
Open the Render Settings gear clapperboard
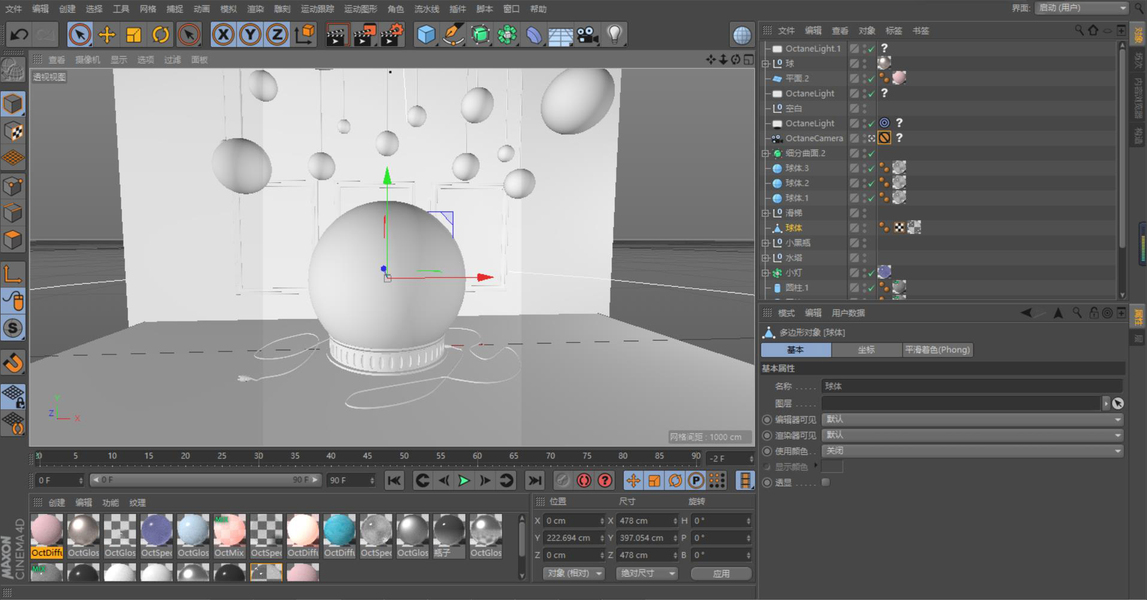pos(392,34)
